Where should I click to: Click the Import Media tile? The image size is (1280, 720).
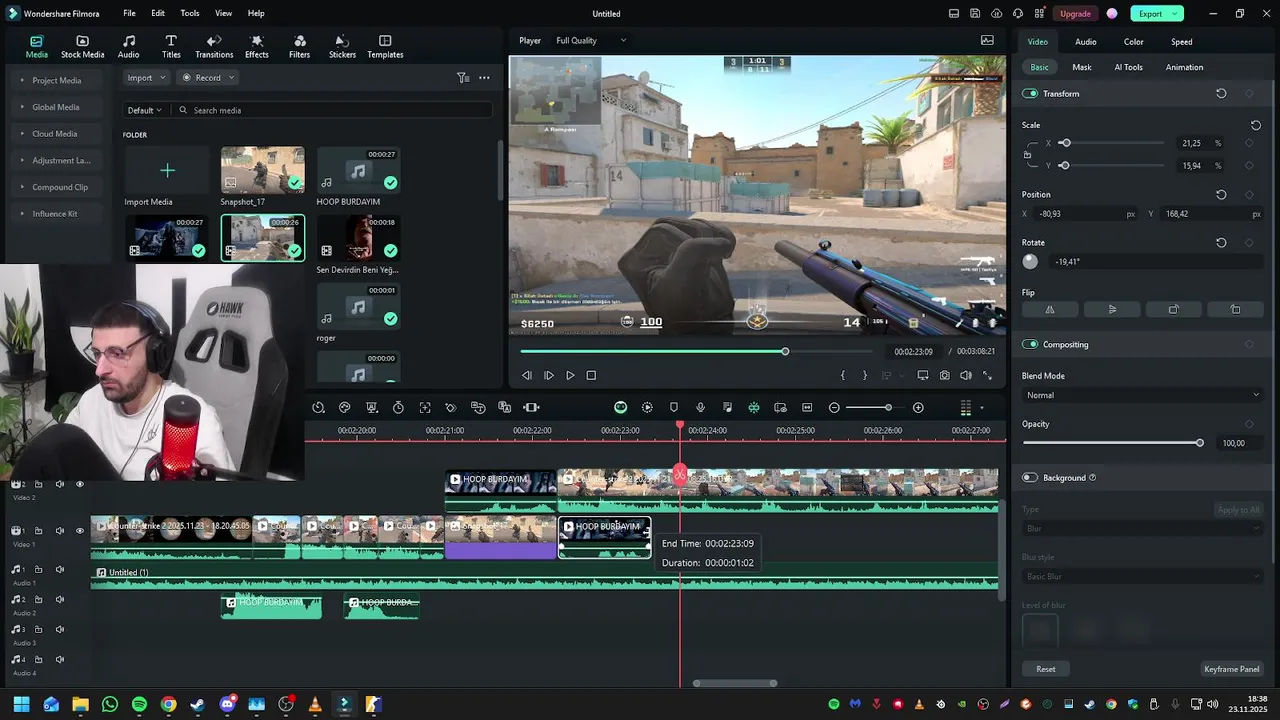(x=167, y=171)
